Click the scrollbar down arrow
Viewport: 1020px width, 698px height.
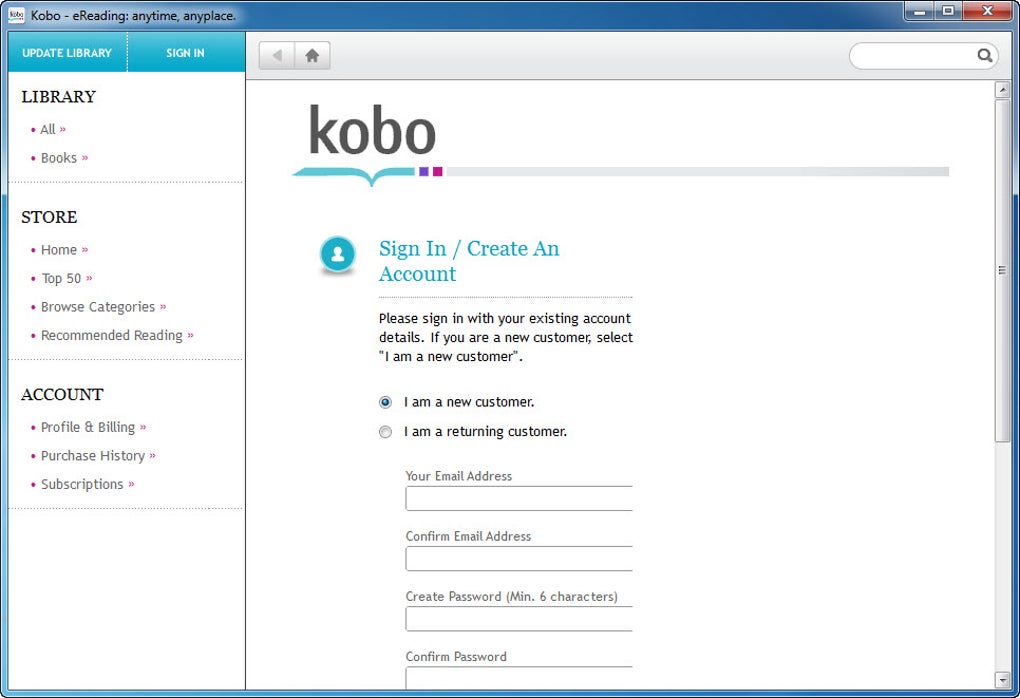click(1002, 680)
